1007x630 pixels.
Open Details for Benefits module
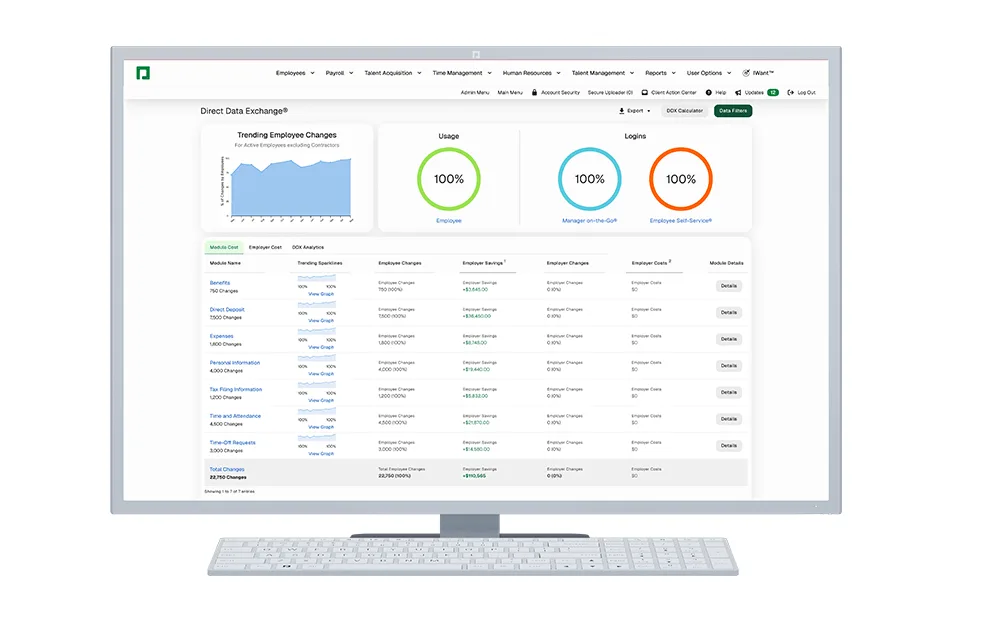pyautogui.click(x=729, y=286)
